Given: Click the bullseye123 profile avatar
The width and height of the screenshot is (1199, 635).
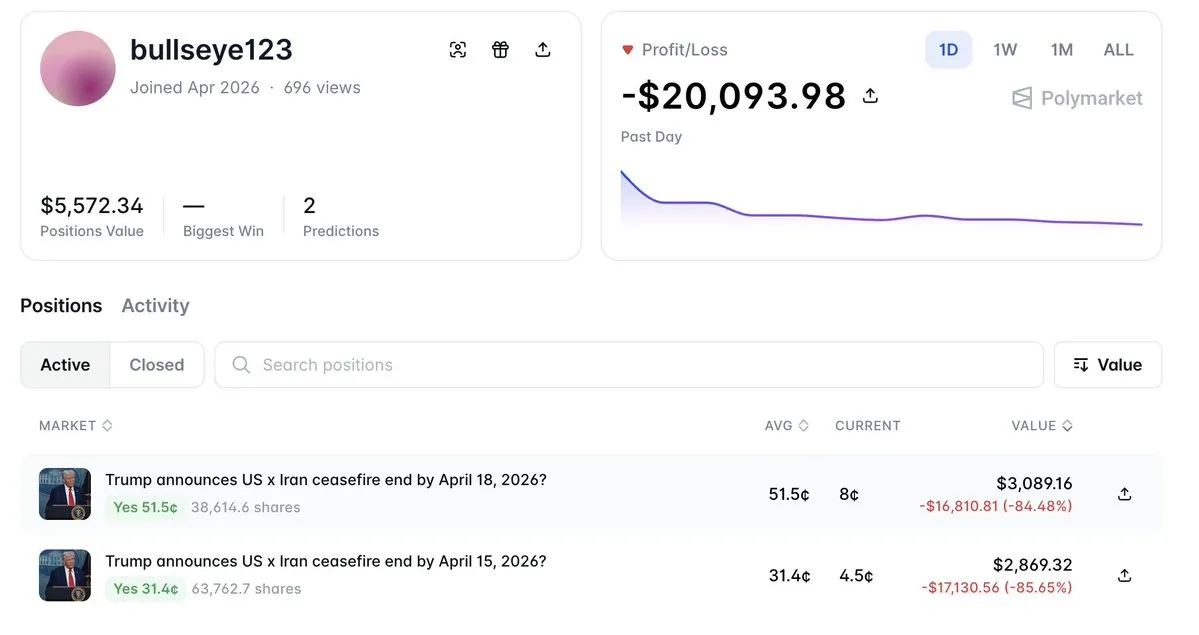Looking at the screenshot, I should pyautogui.click(x=78, y=68).
